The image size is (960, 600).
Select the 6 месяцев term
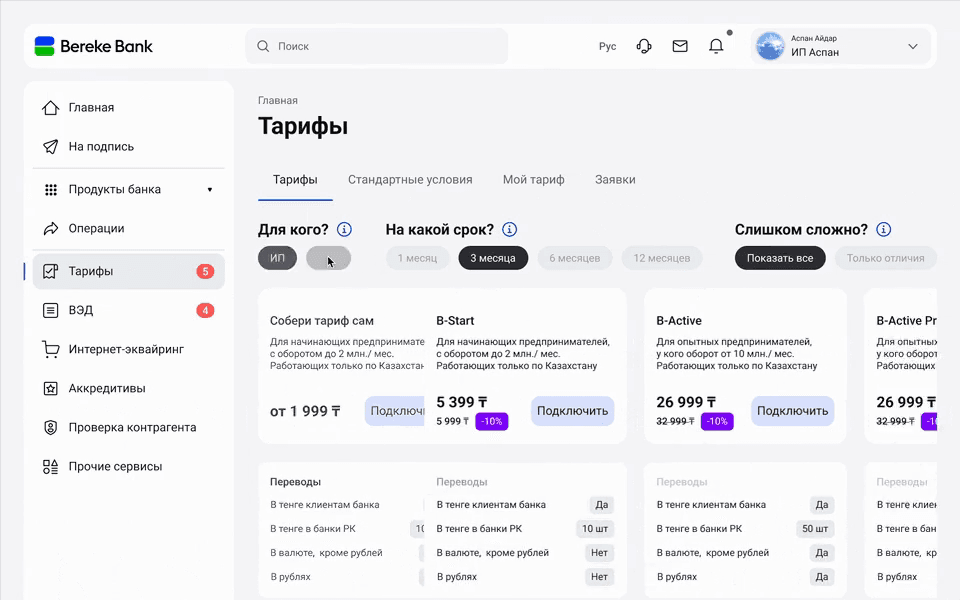[575, 258]
